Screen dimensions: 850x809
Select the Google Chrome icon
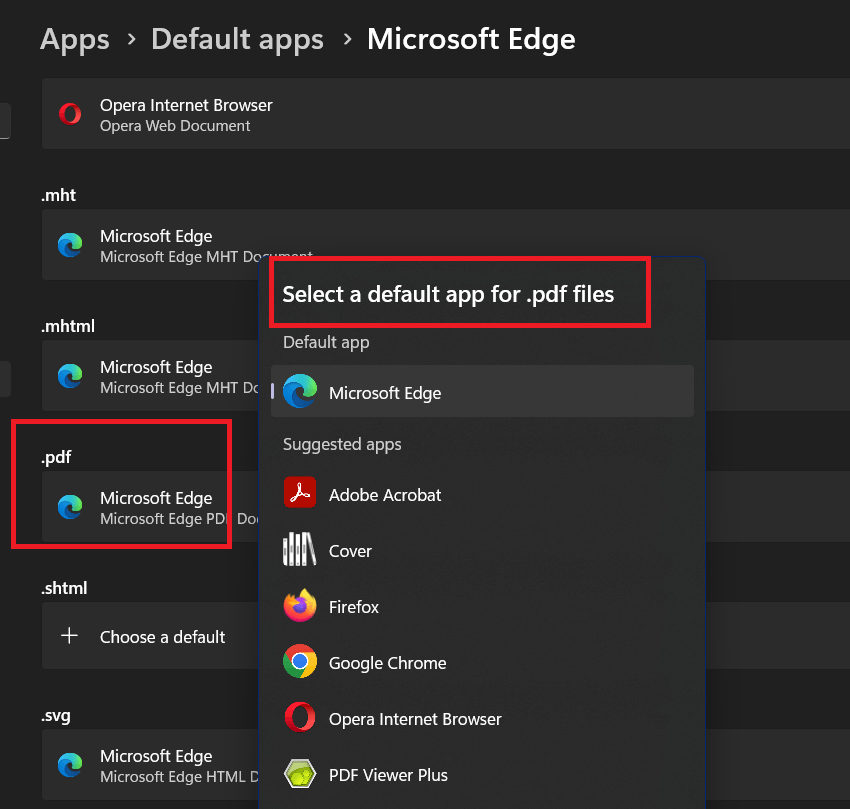pos(300,661)
